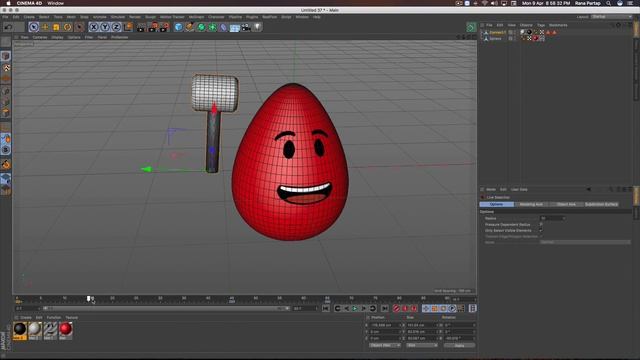The image size is (640, 360).
Task: Open Objects menu in Object Manager
Action: tap(526, 25)
